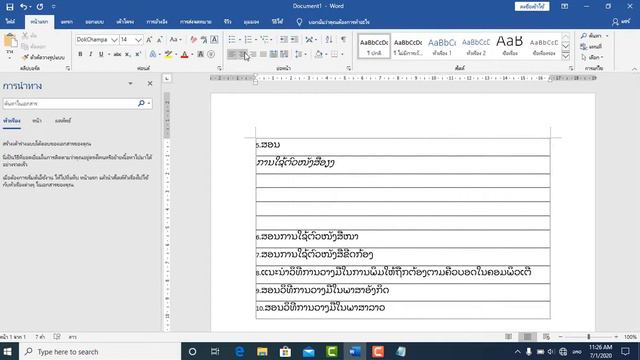The width and height of the screenshot is (640, 360).
Task: Open the File tab
Action: click(x=10, y=22)
